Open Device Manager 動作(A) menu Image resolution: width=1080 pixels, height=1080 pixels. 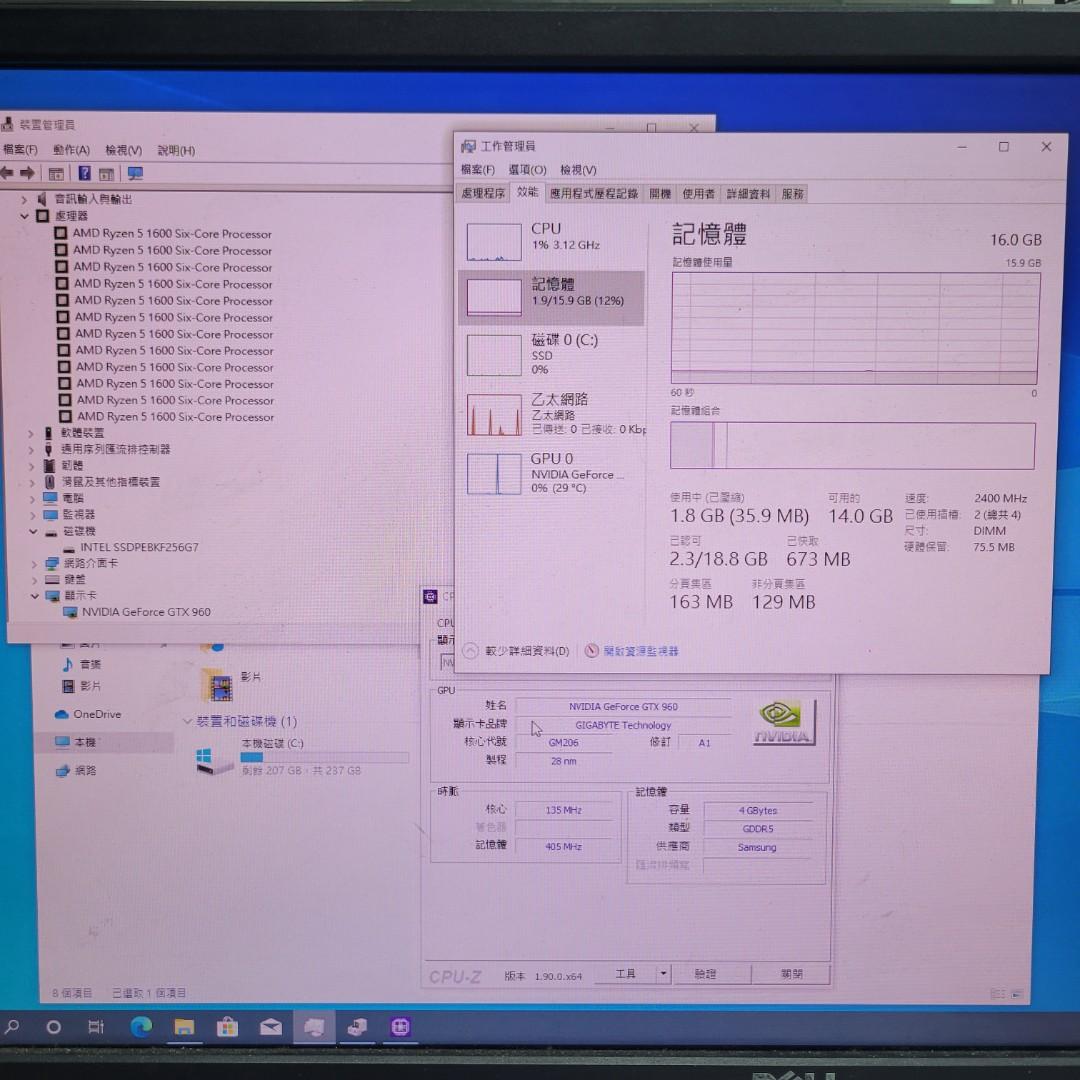(72, 150)
